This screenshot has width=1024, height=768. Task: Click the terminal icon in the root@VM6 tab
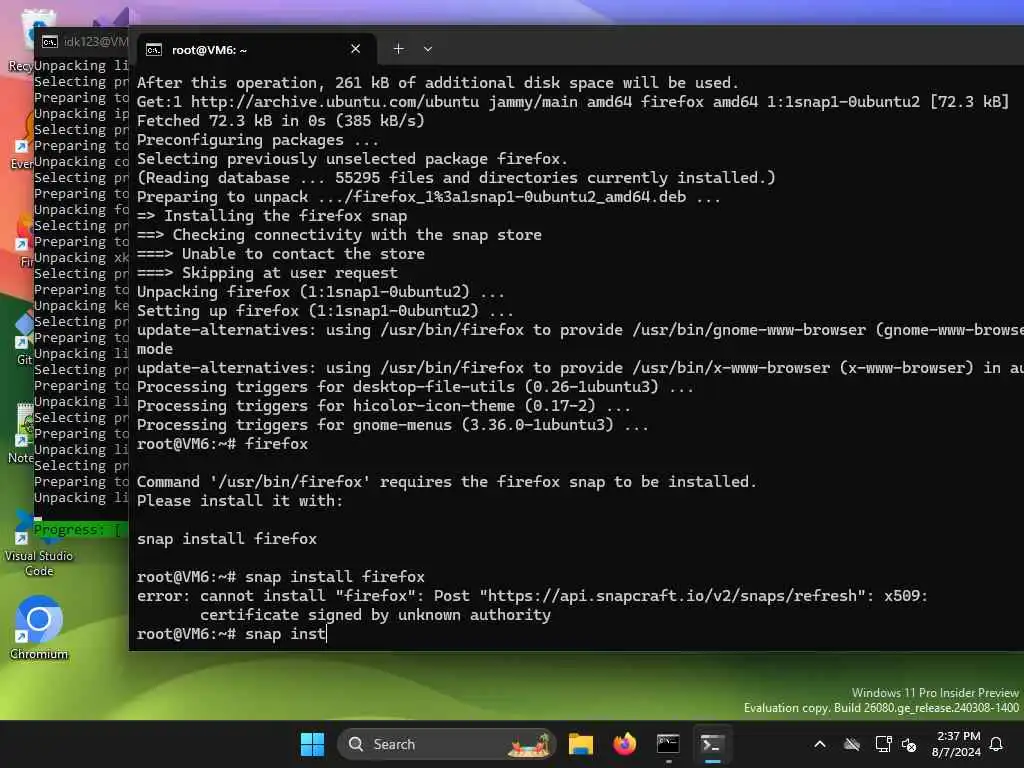[153, 50]
